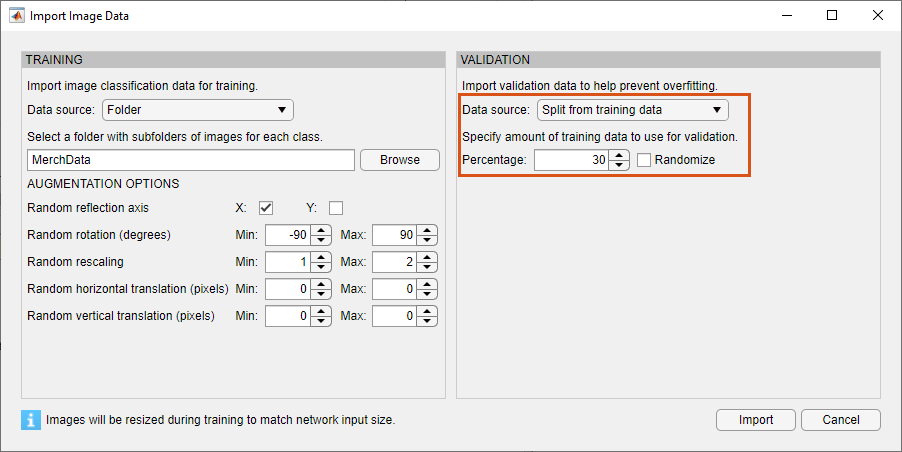Increase rotation Min value with up arrow
This screenshot has width=902, height=452.
pos(320,230)
